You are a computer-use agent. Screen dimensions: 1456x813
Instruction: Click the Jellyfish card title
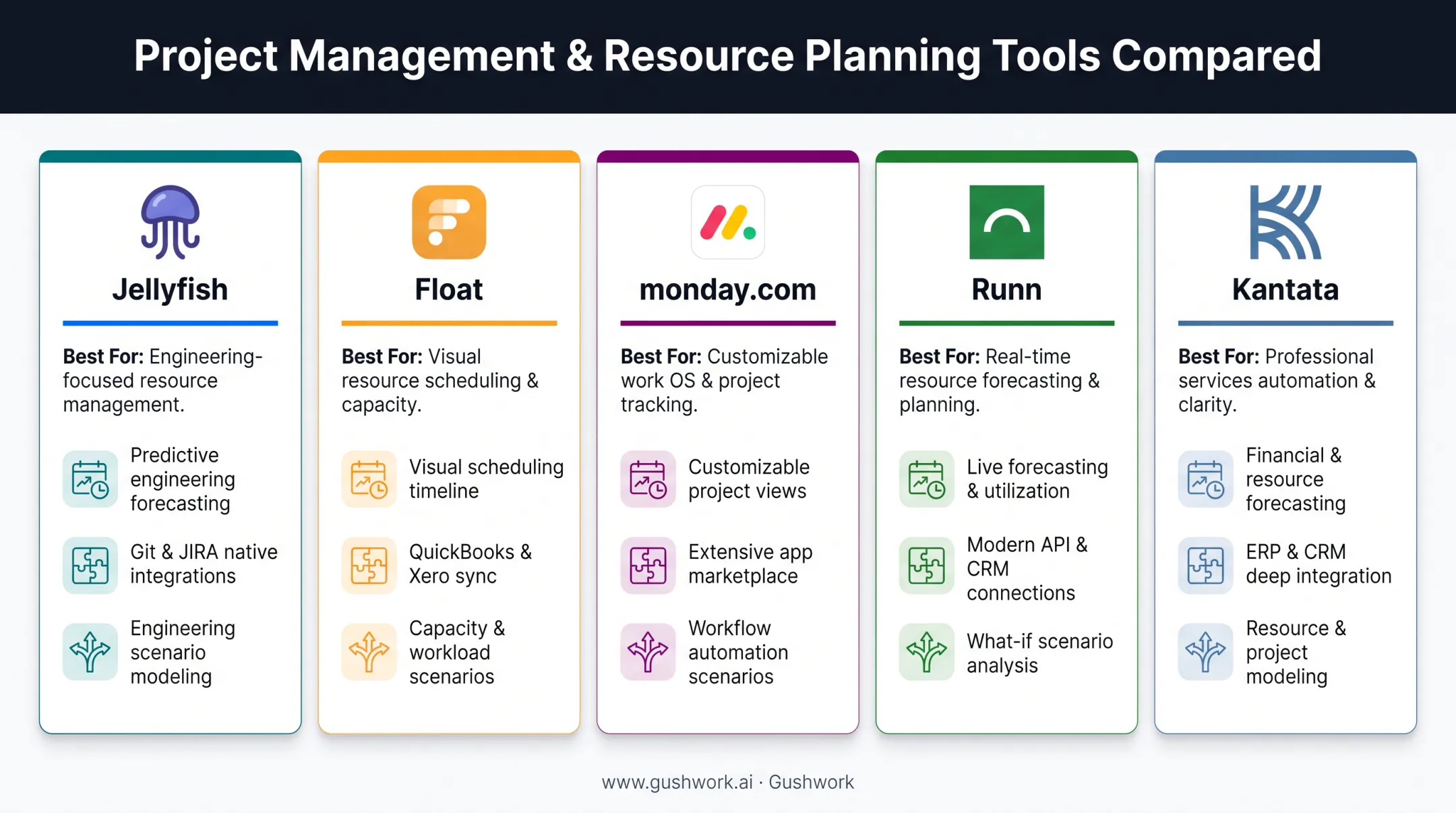coord(170,291)
